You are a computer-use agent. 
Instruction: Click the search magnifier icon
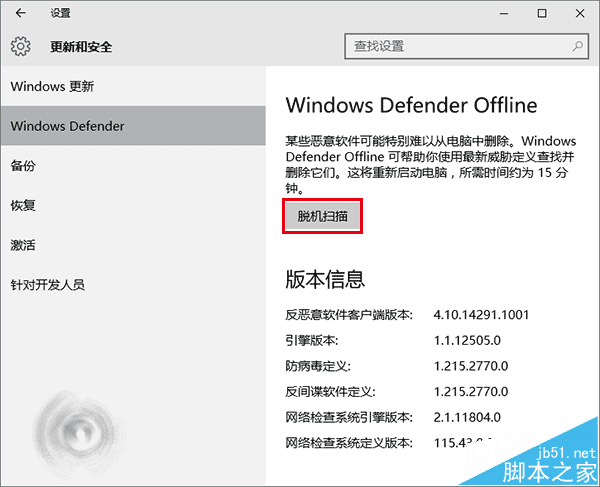577,46
